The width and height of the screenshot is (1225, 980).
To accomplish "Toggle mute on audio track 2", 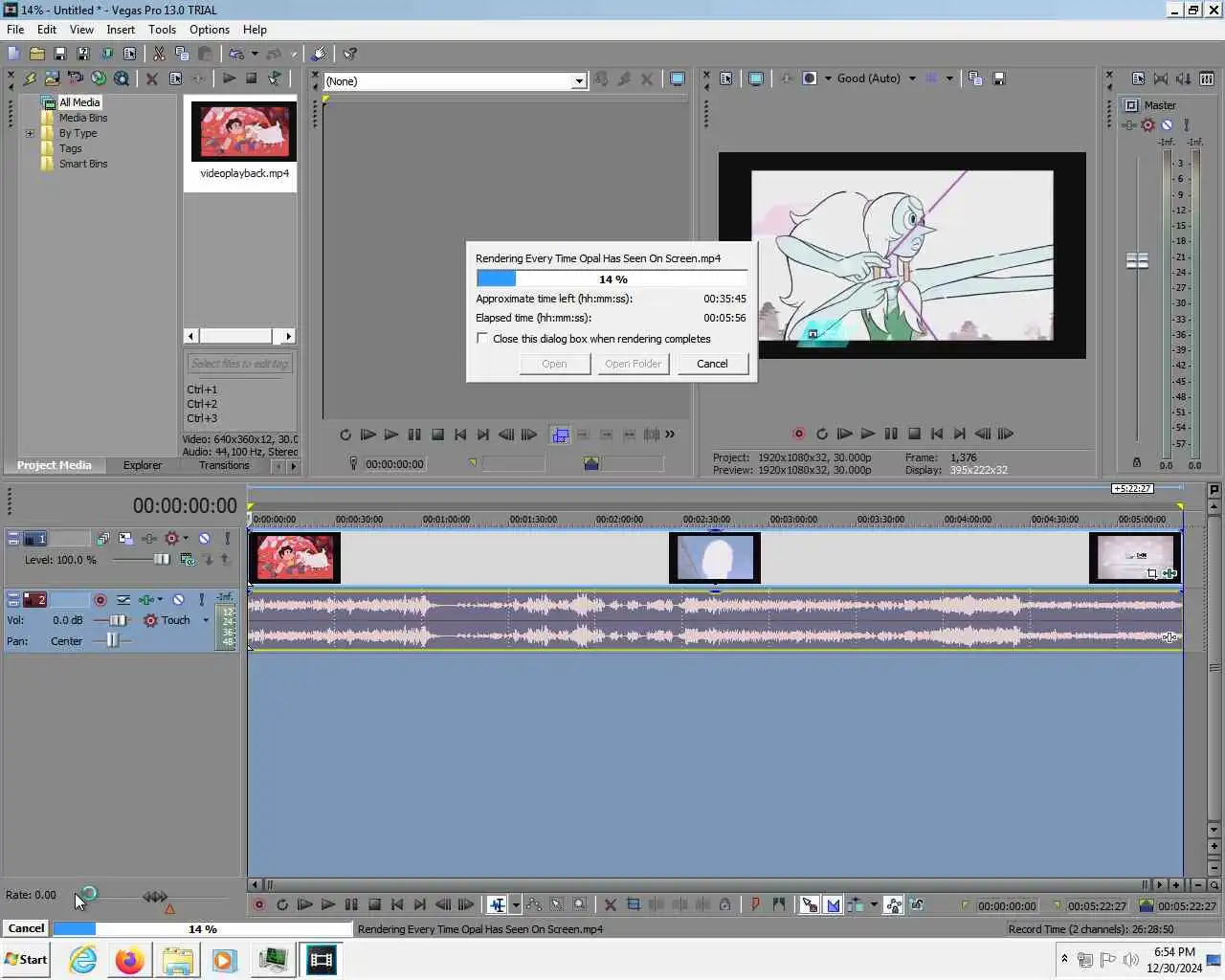I will [x=178, y=600].
